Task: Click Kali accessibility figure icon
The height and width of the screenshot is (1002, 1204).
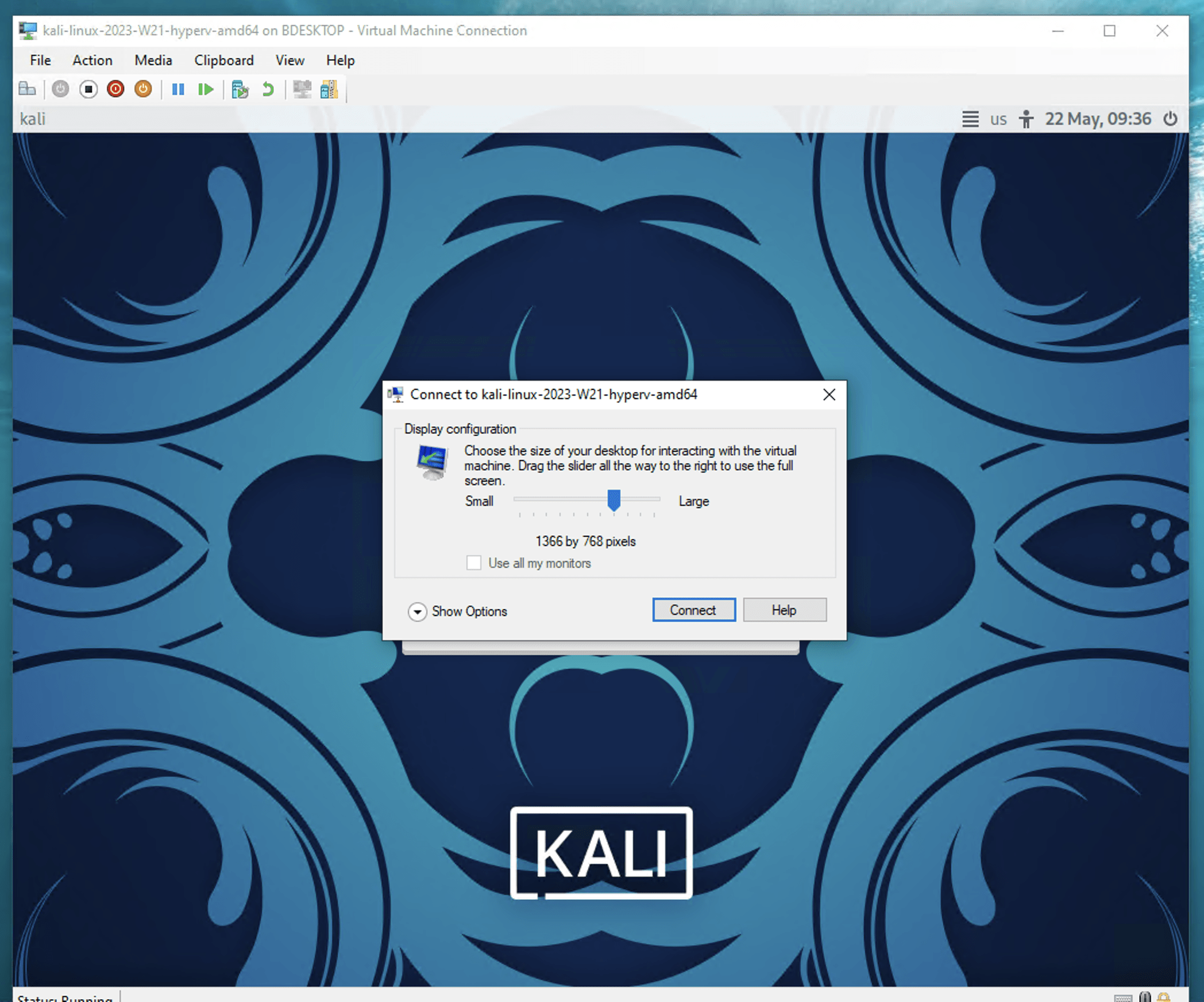Action: click(1025, 119)
